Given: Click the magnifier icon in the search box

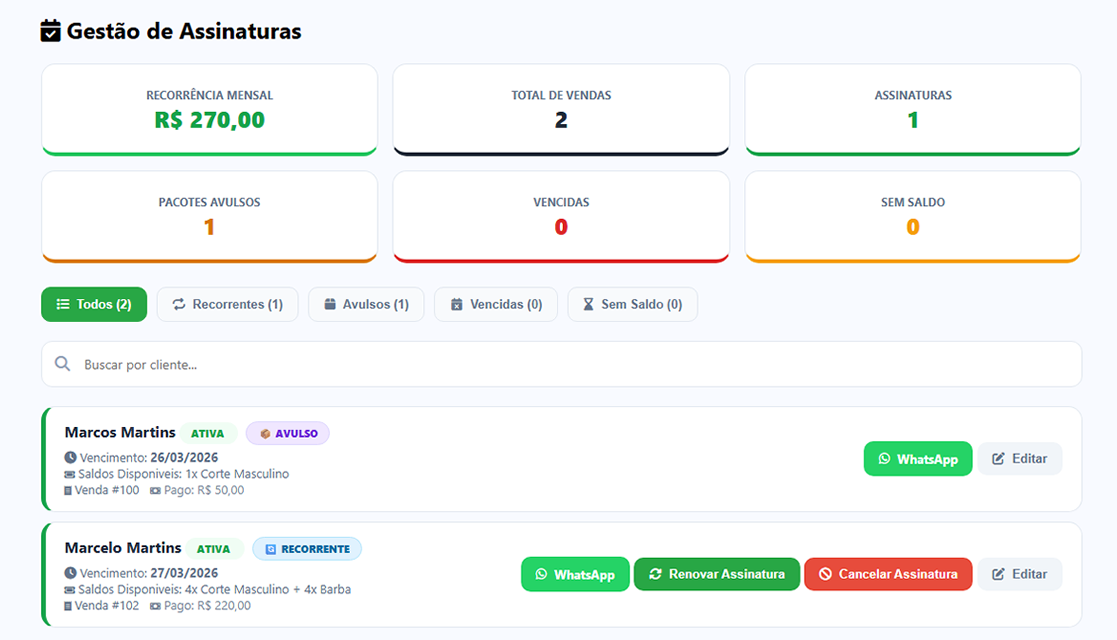Looking at the screenshot, I should coord(63,364).
